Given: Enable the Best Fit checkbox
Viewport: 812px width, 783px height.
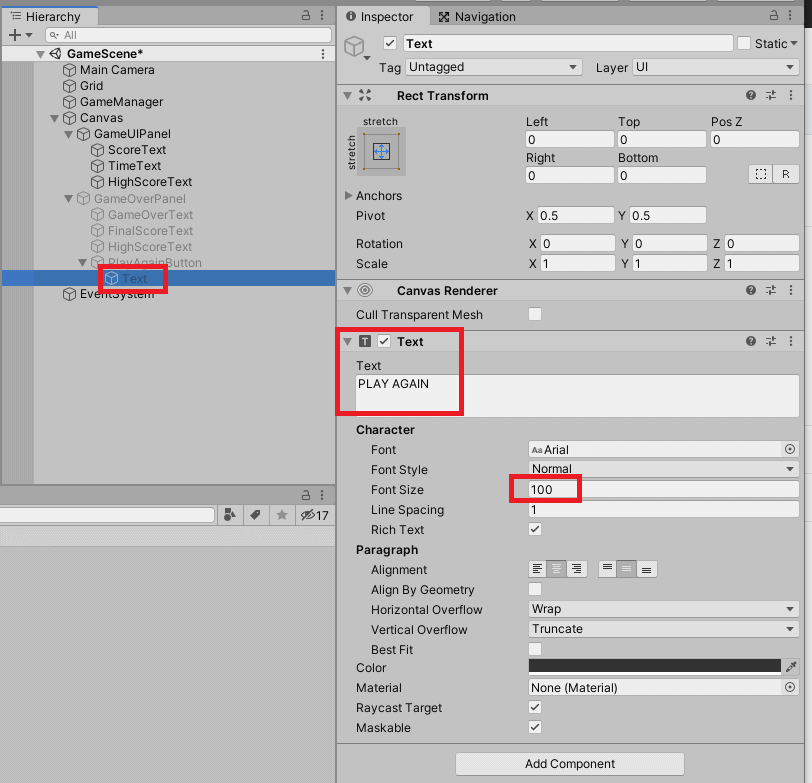Looking at the screenshot, I should coord(535,649).
